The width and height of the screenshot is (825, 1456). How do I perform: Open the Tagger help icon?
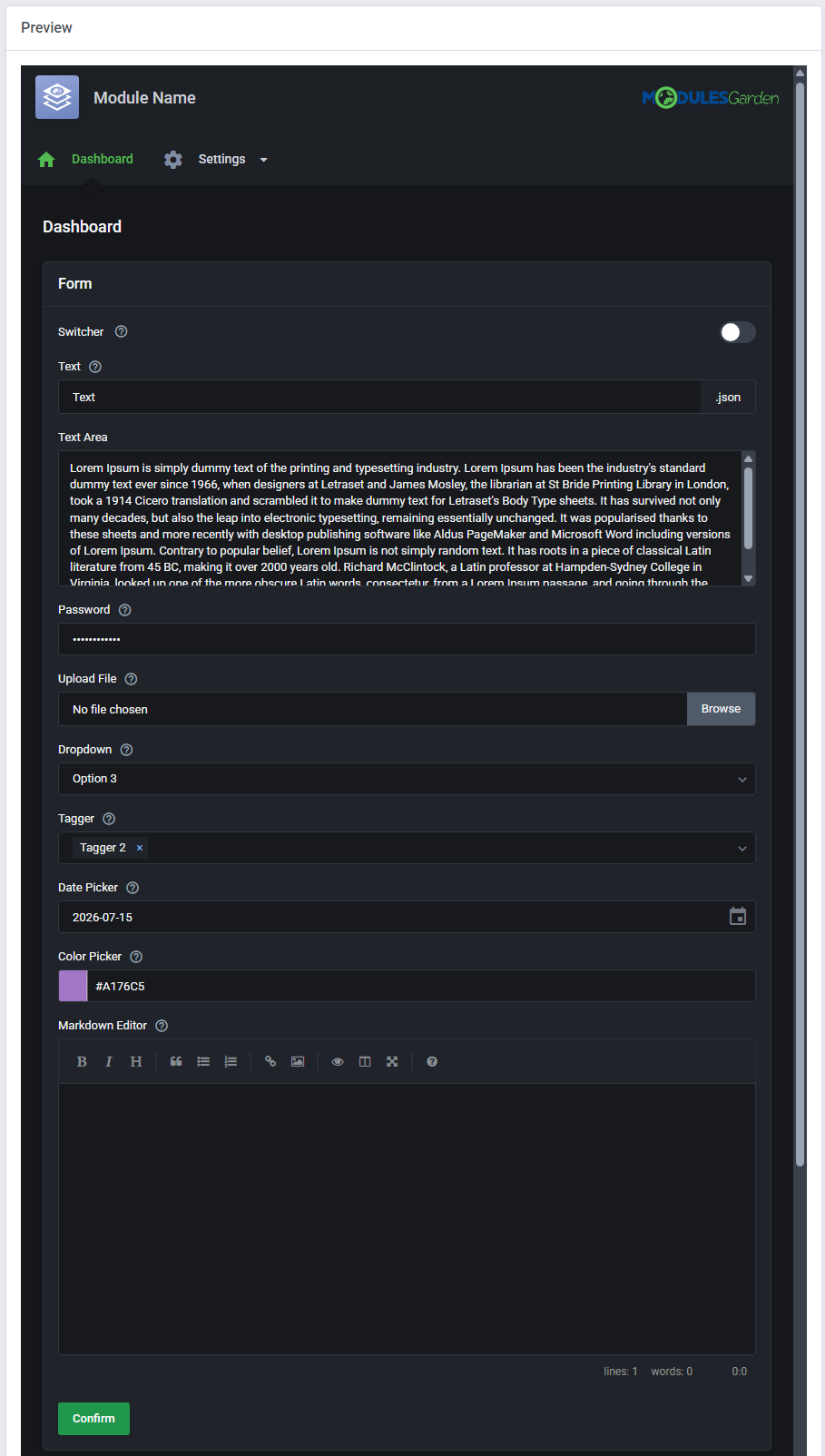(109, 819)
